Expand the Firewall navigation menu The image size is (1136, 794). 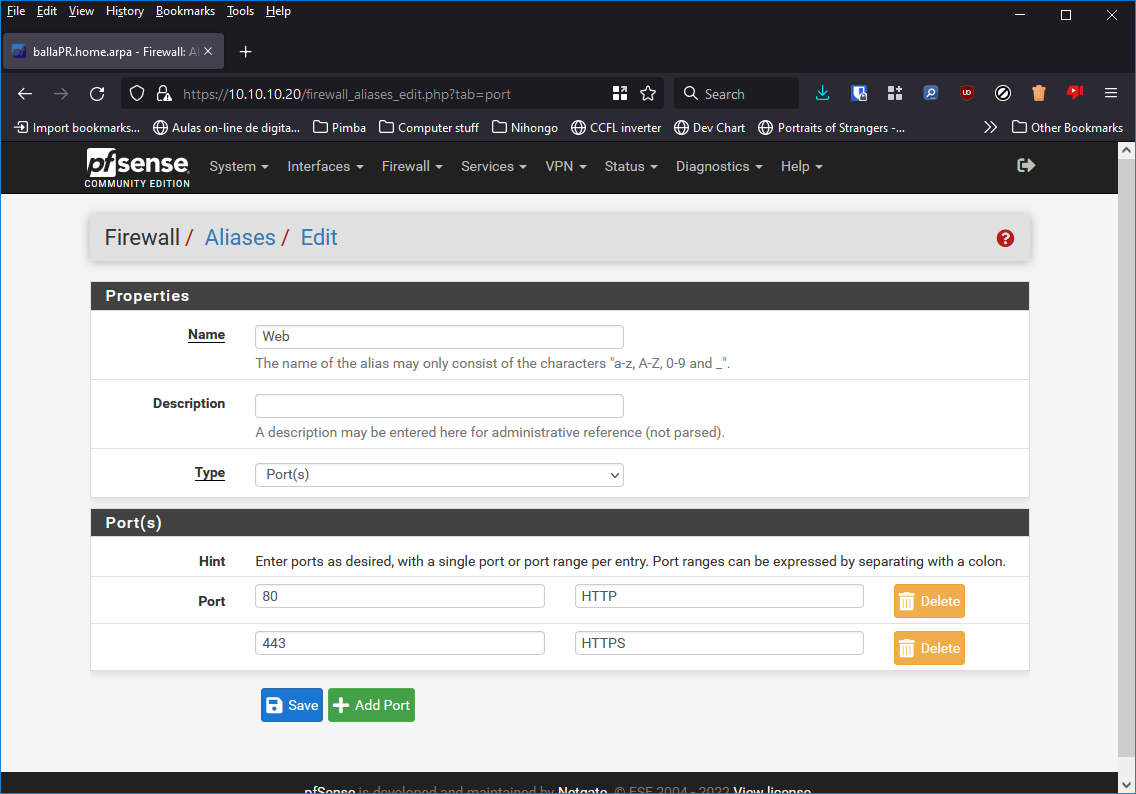click(411, 166)
